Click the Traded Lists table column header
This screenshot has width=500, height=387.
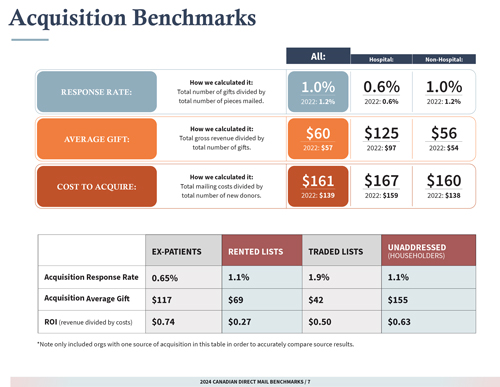(x=342, y=250)
